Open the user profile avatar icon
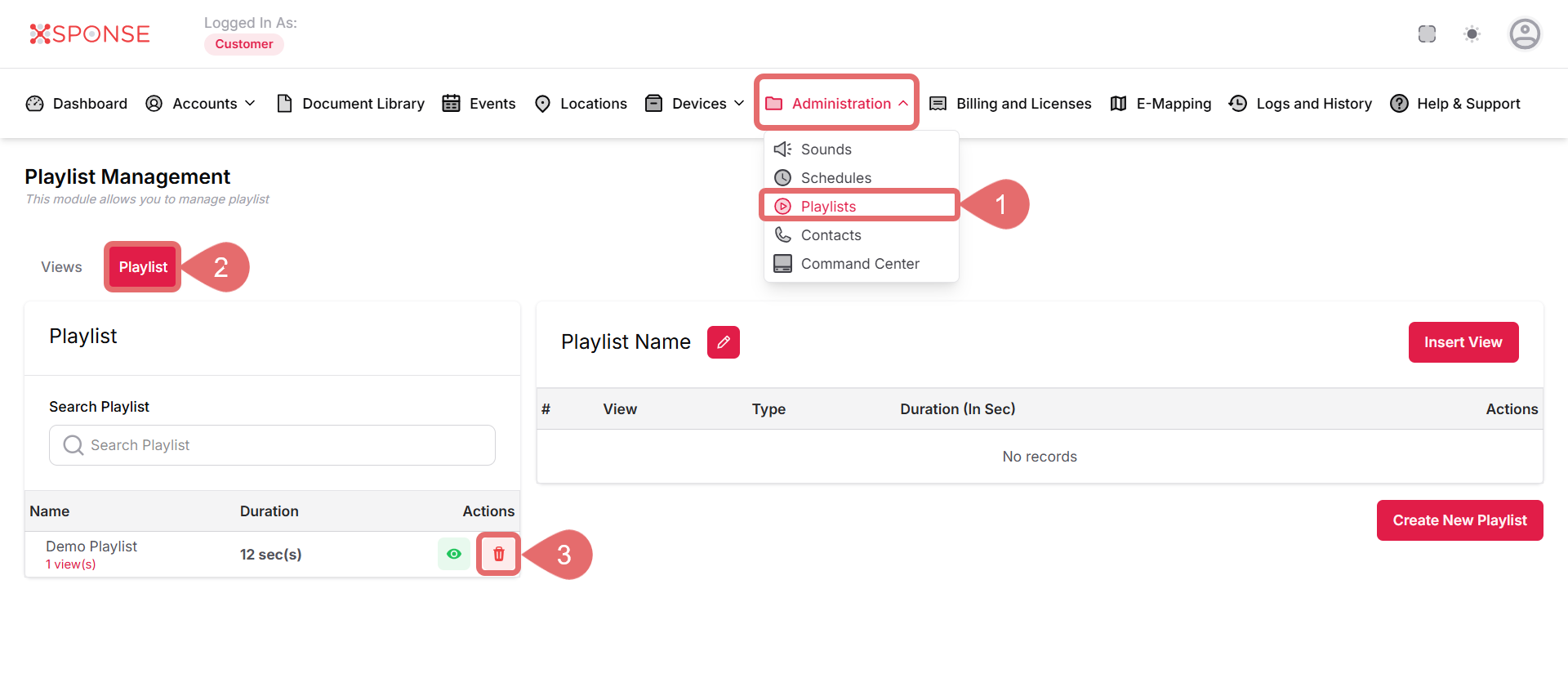This screenshot has width=1568, height=678. click(x=1524, y=34)
